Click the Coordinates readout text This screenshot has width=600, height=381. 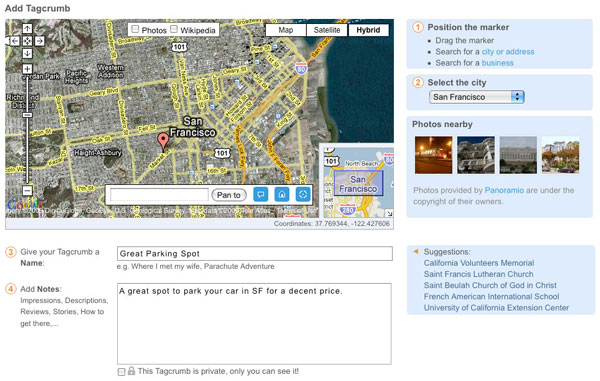click(331, 224)
